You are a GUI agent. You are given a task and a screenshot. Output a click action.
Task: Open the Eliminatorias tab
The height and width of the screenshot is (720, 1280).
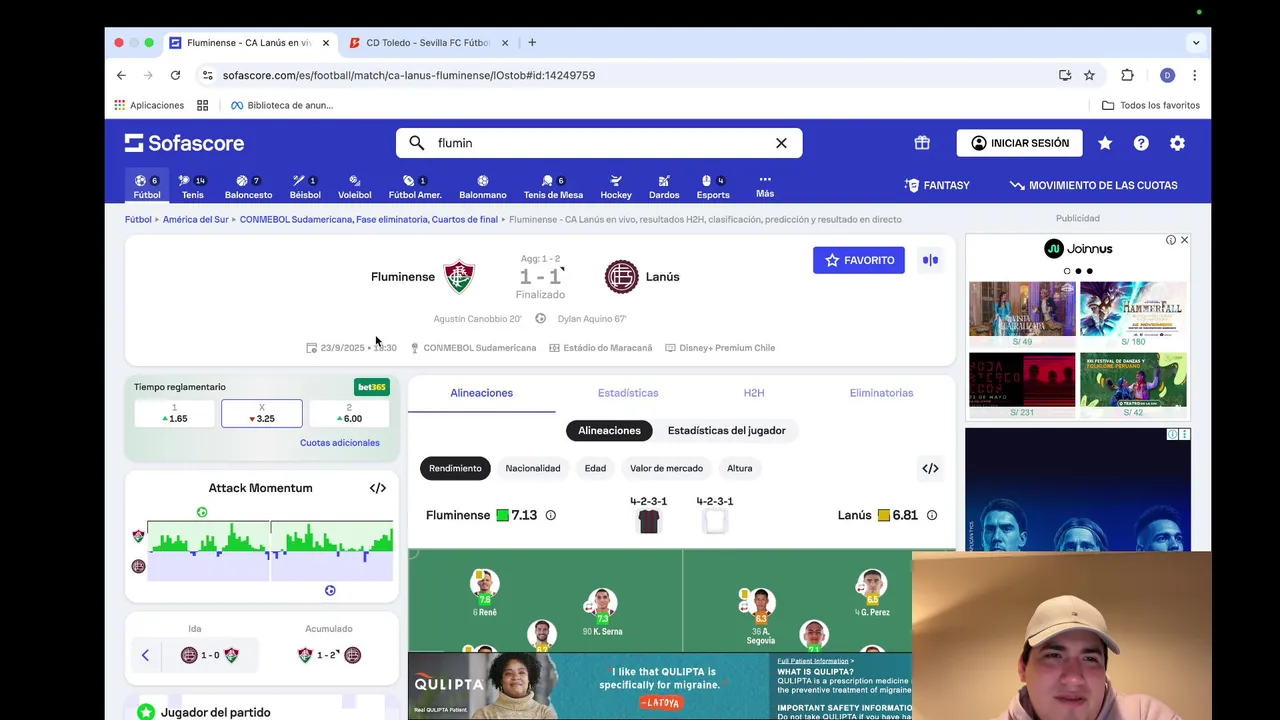881,393
